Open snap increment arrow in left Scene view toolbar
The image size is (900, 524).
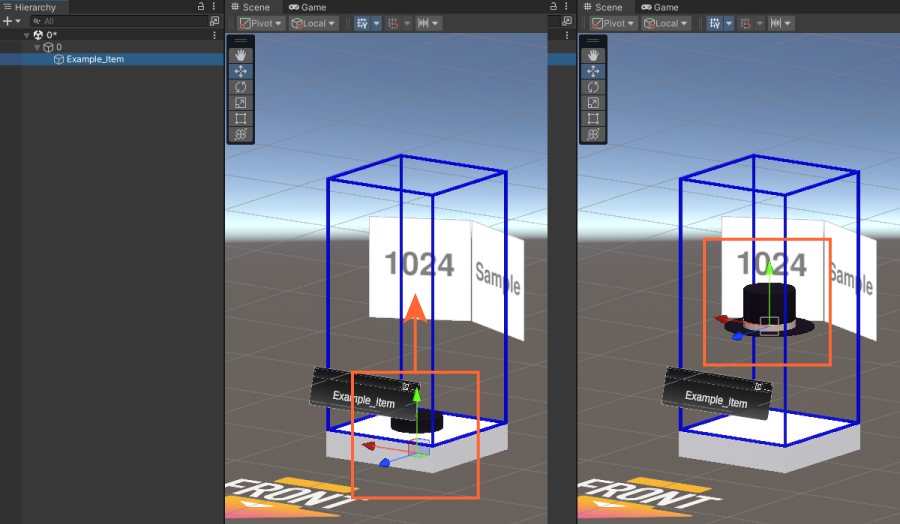(x=407, y=23)
